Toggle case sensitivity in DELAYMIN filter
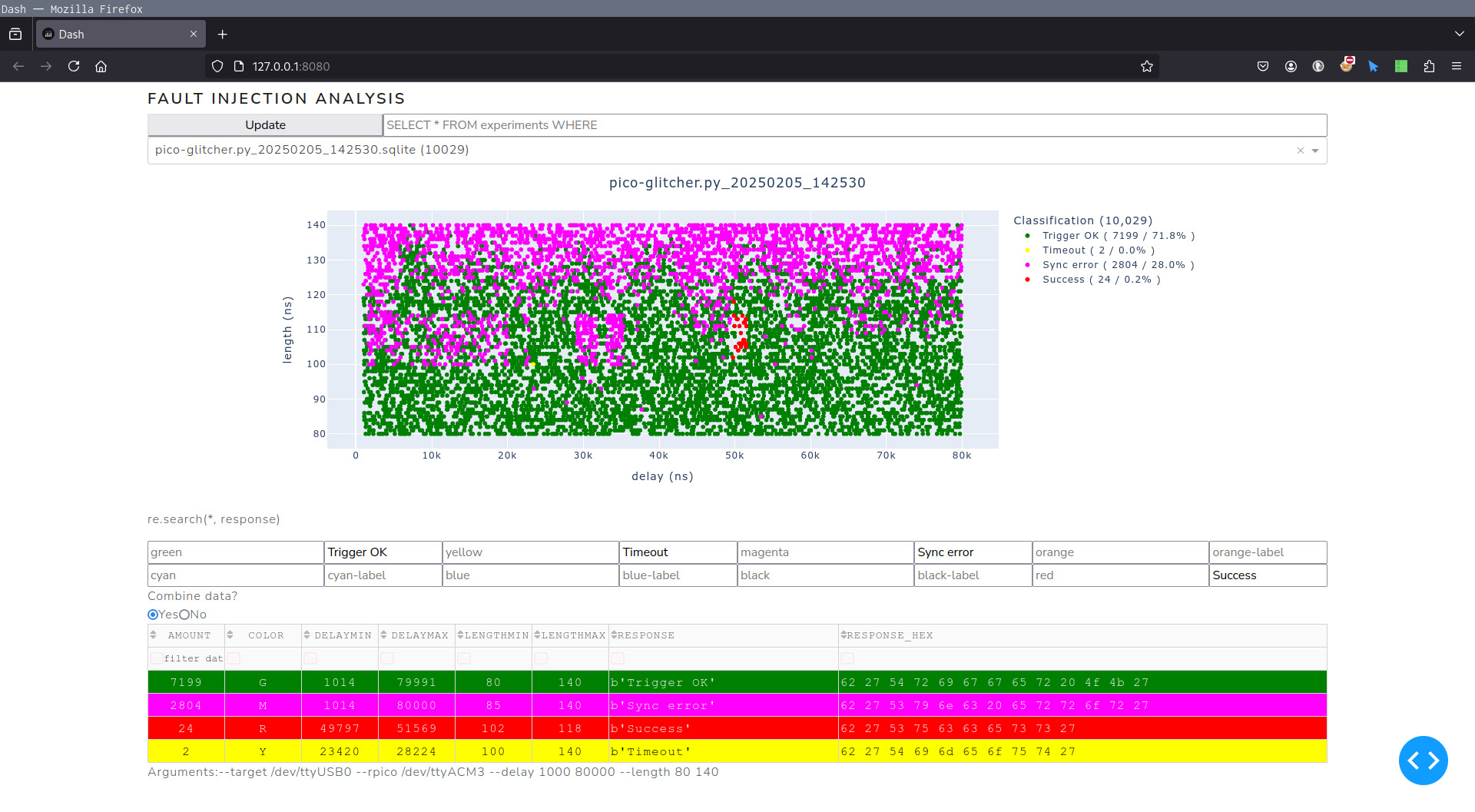The width and height of the screenshot is (1475, 812). [x=310, y=658]
